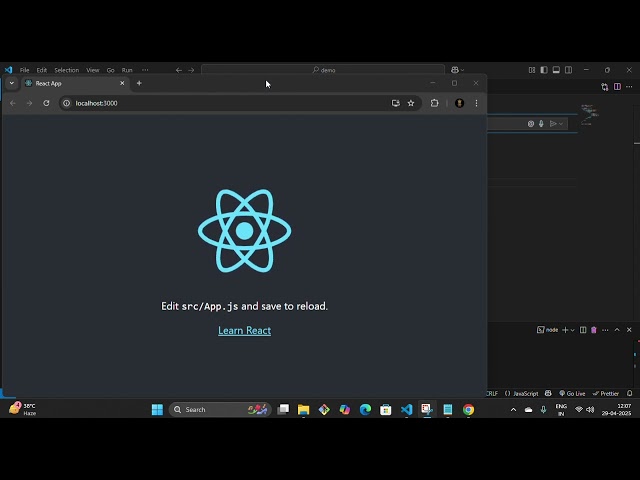The height and width of the screenshot is (480, 640).
Task: Open editor more actions ellipsis
Action: [629, 87]
